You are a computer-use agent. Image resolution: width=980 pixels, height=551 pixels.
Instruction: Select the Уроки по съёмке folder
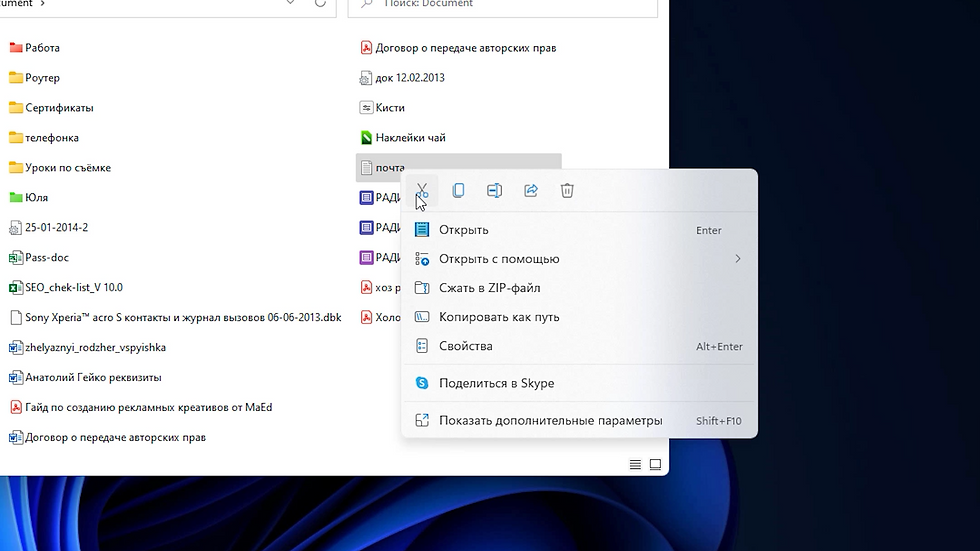(x=60, y=167)
